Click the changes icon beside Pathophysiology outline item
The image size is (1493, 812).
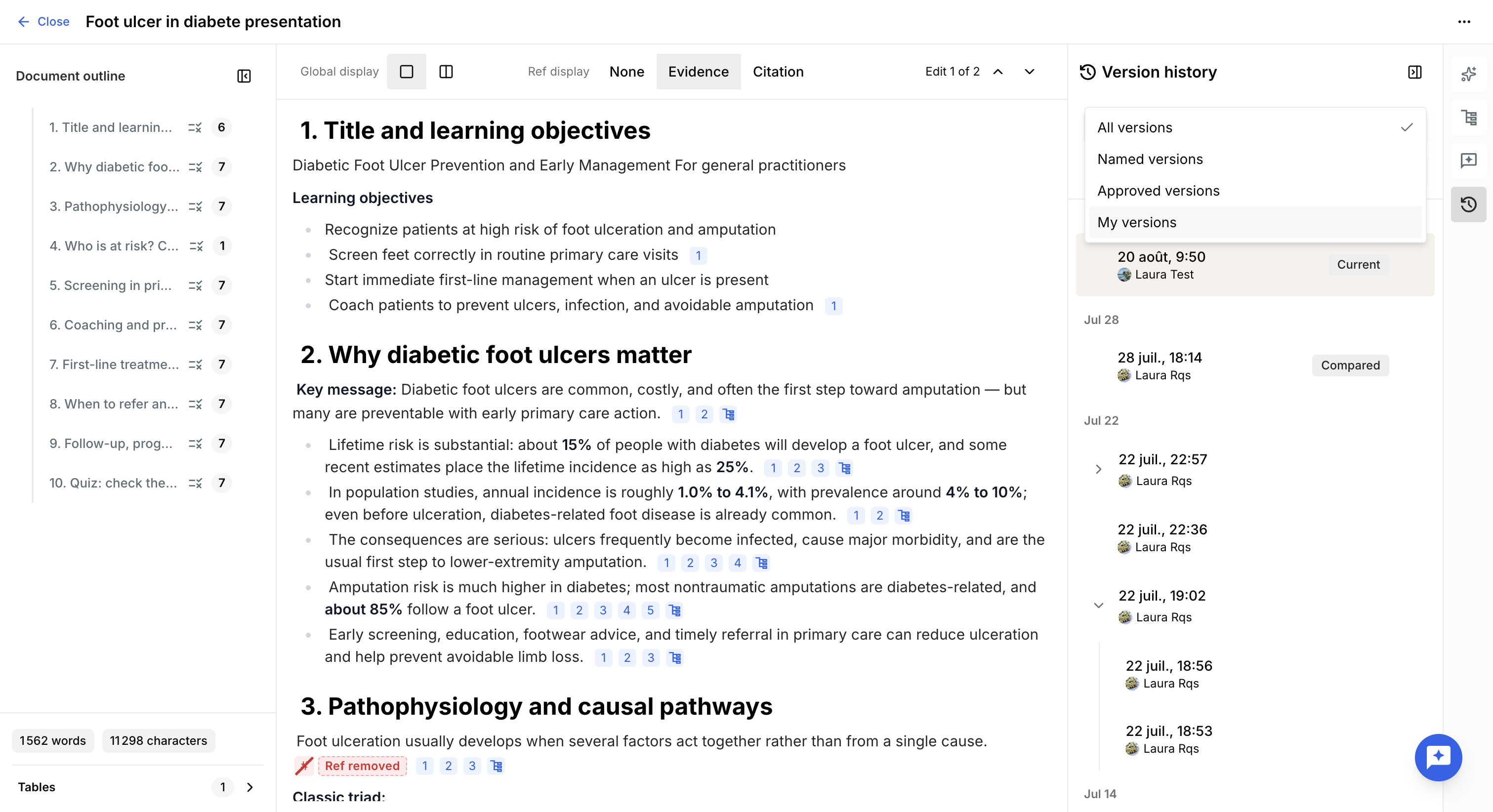click(195, 206)
